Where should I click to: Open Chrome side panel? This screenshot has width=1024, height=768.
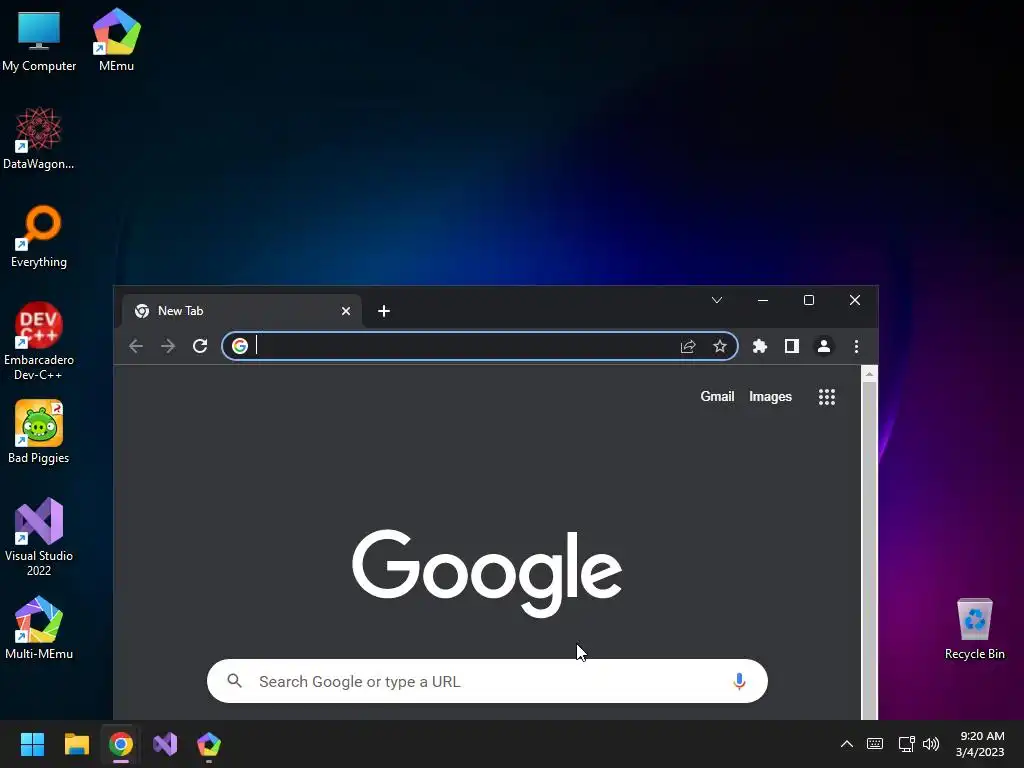pyautogui.click(x=792, y=346)
